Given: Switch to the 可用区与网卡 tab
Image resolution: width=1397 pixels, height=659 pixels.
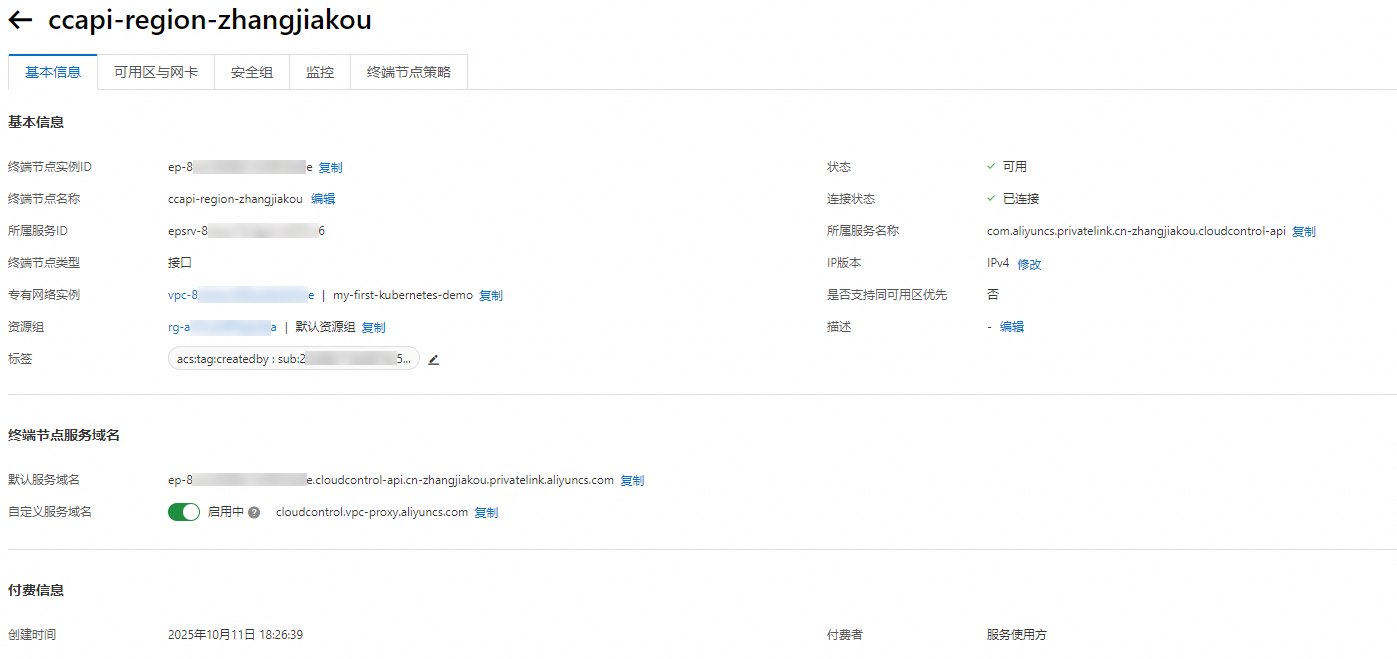Looking at the screenshot, I should 156,72.
